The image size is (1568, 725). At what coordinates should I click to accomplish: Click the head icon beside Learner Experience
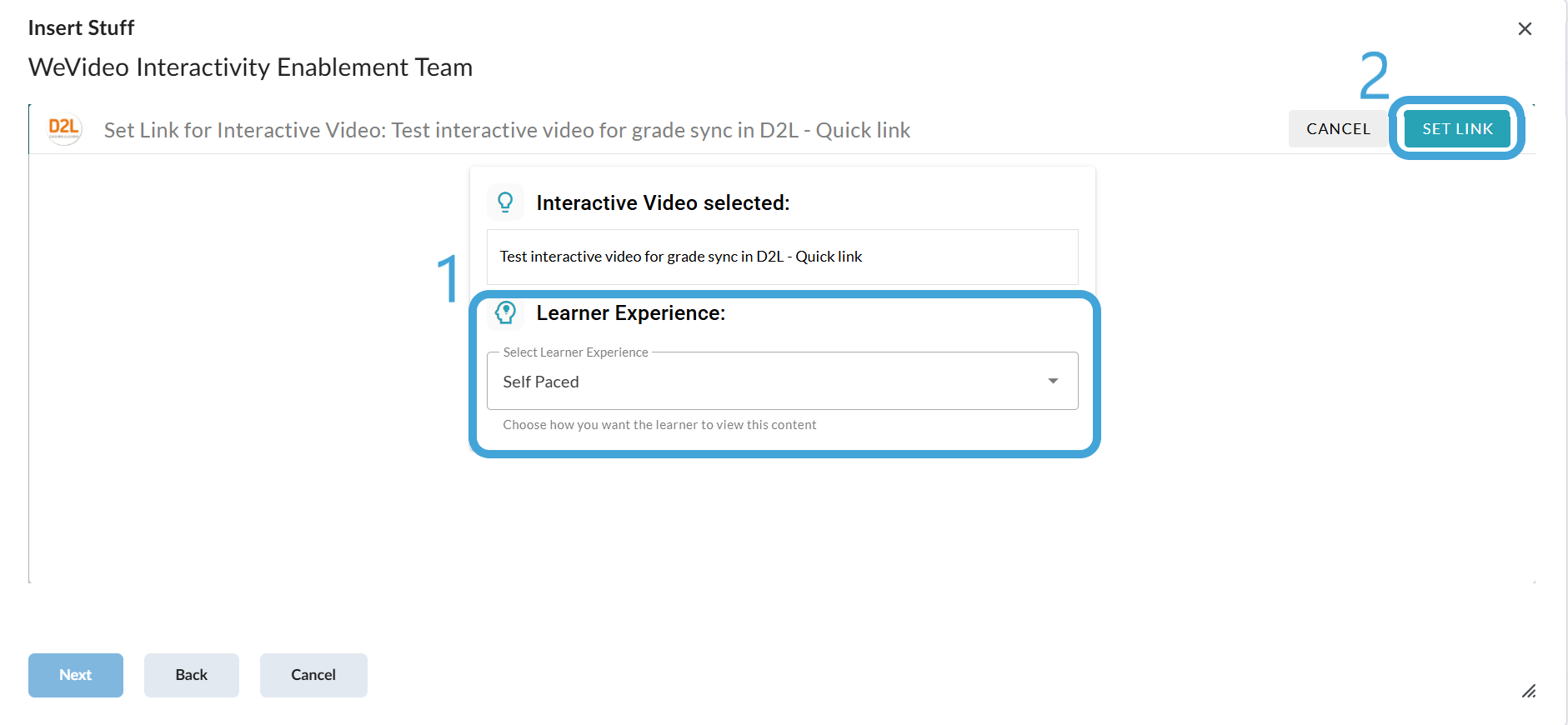point(505,312)
